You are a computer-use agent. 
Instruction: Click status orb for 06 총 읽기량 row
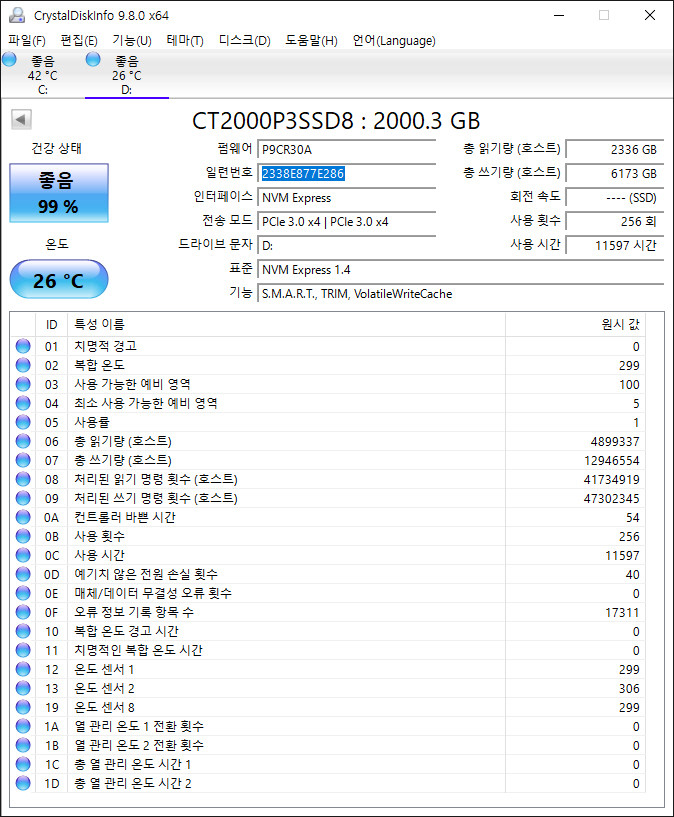tap(23, 441)
